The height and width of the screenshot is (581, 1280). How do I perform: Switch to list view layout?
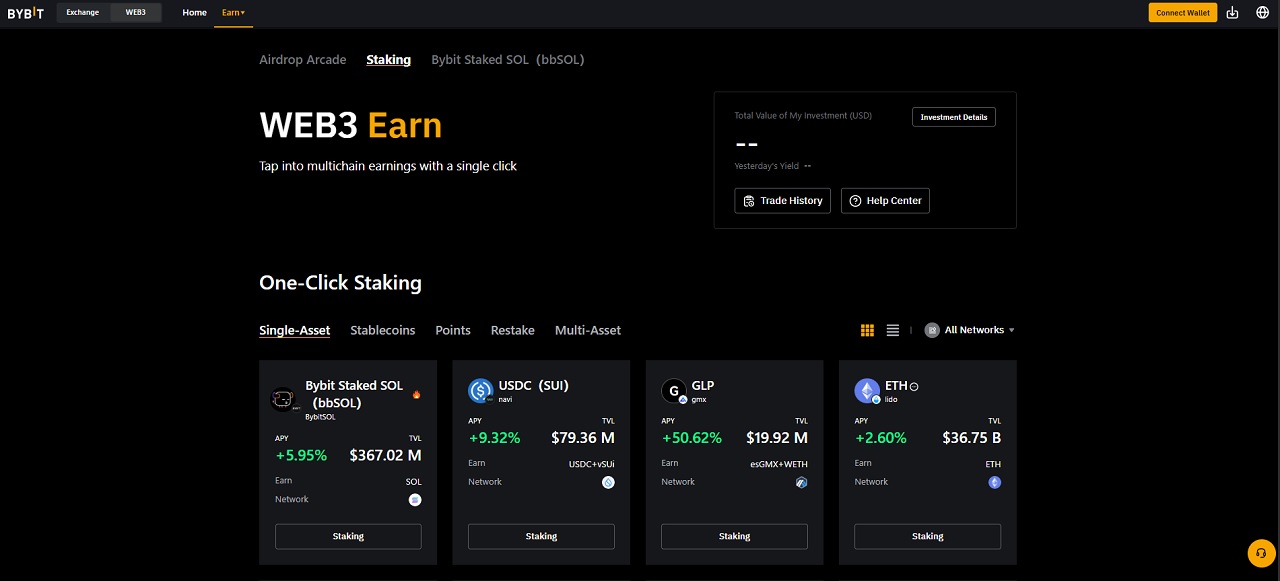click(x=892, y=329)
